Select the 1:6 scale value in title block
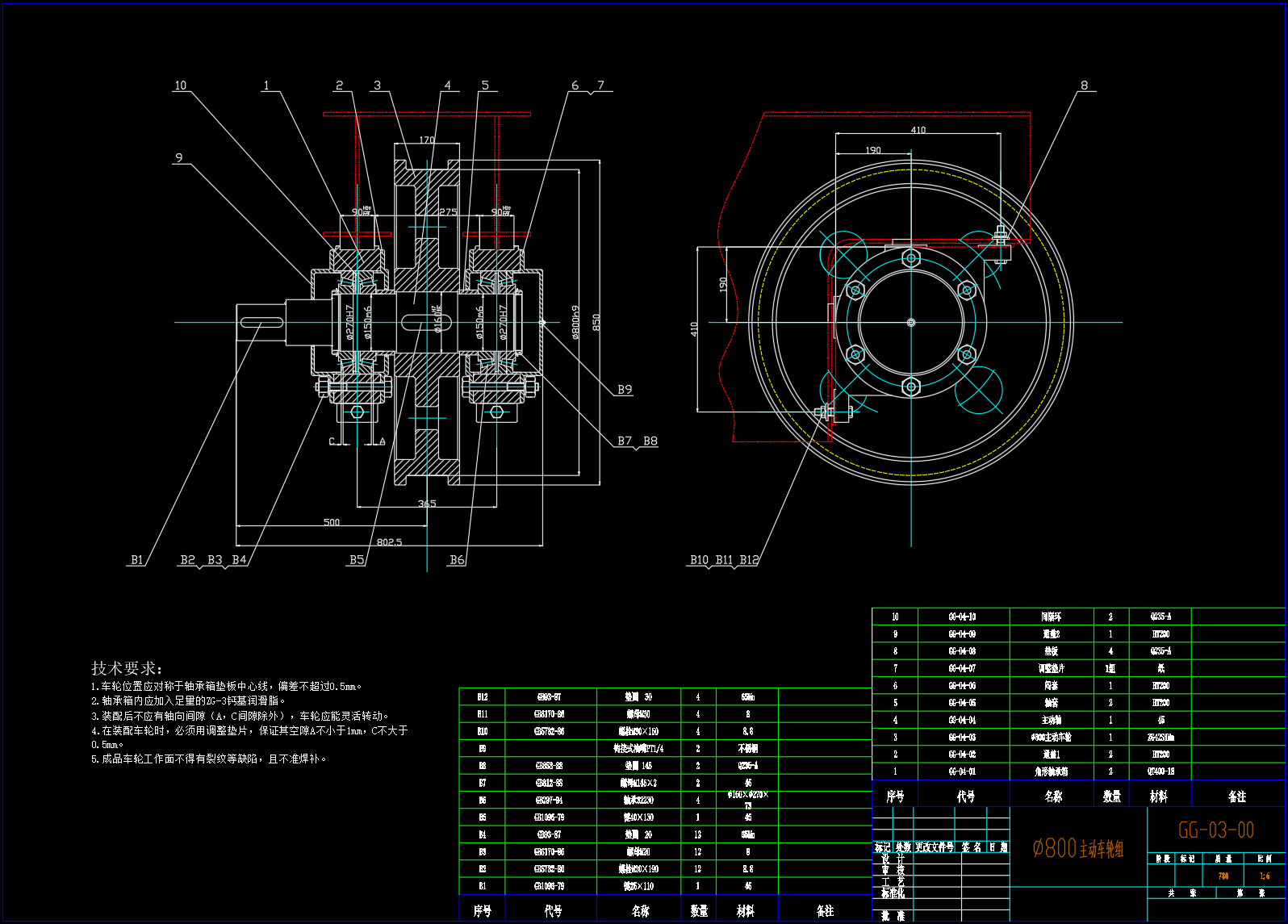The image size is (1288, 924). tap(1265, 876)
